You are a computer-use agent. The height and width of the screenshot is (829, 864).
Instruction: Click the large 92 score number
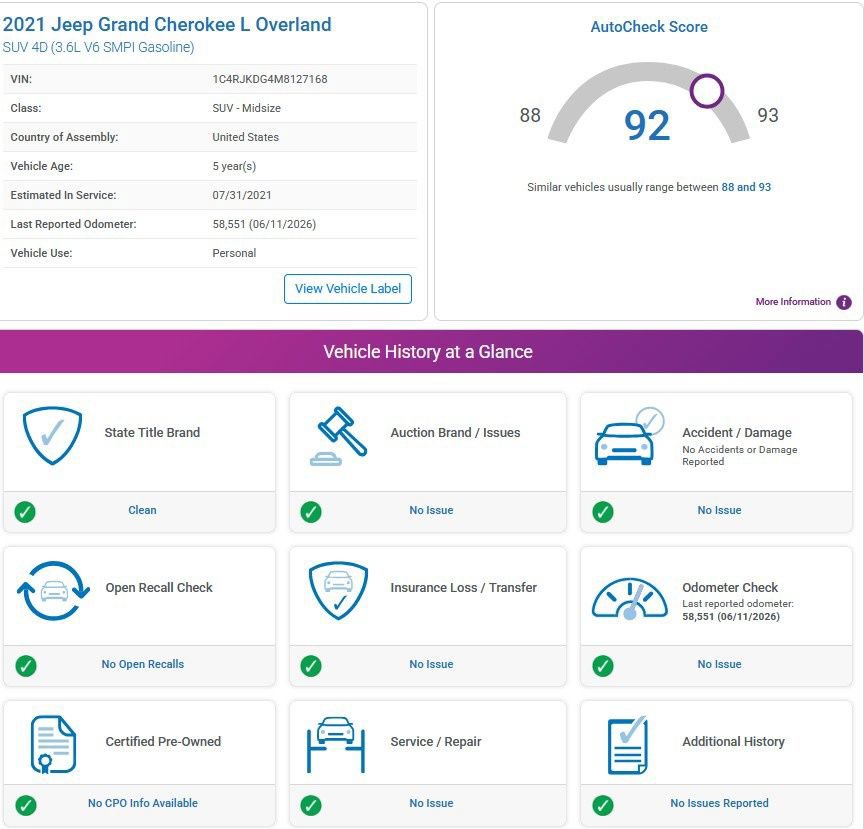pyautogui.click(x=647, y=126)
